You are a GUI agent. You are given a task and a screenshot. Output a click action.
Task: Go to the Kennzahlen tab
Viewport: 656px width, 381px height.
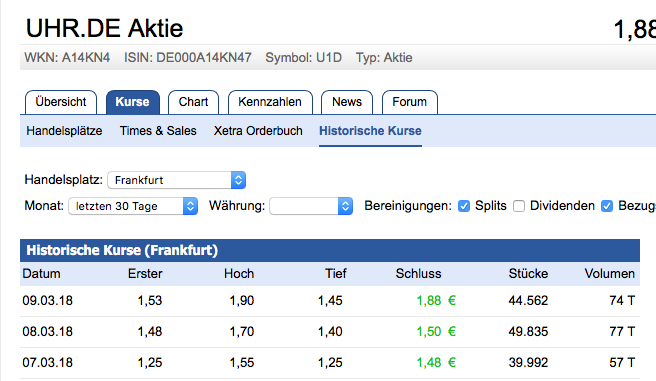[x=270, y=102]
